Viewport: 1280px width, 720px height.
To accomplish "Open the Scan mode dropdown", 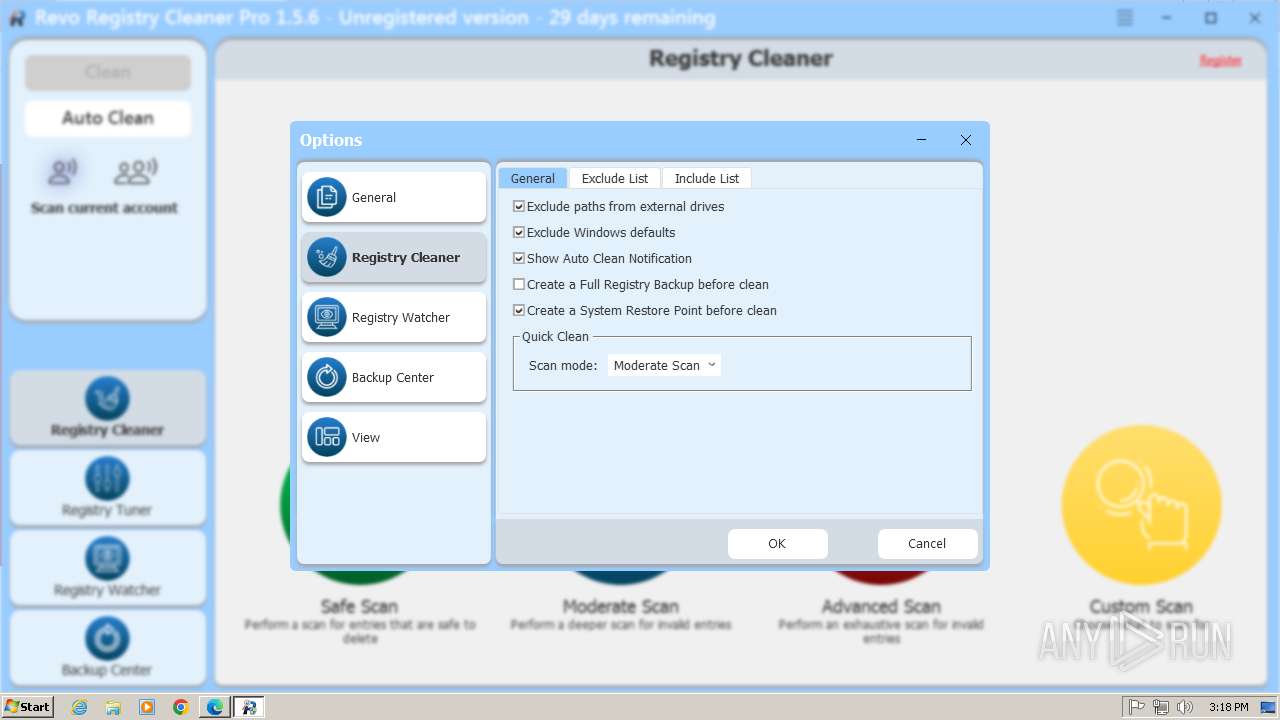I will [x=664, y=365].
